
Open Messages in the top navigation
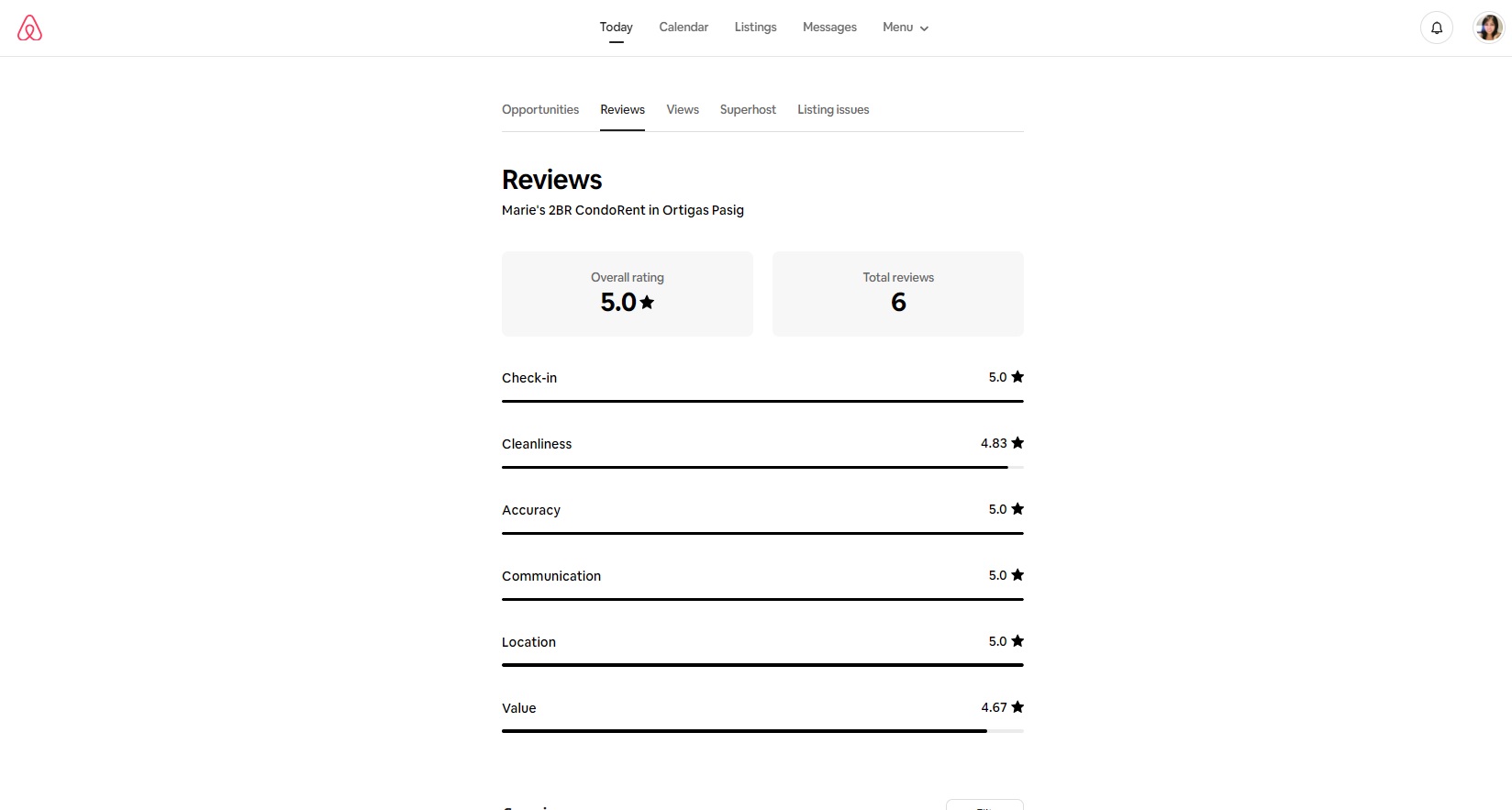pyautogui.click(x=829, y=28)
